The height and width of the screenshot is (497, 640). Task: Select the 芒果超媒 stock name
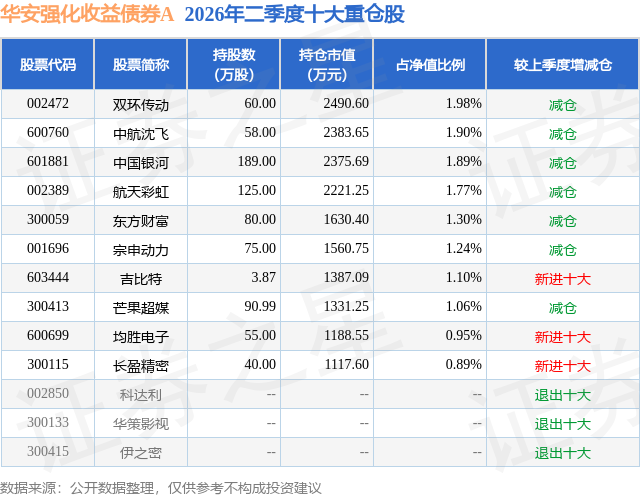click(x=141, y=307)
